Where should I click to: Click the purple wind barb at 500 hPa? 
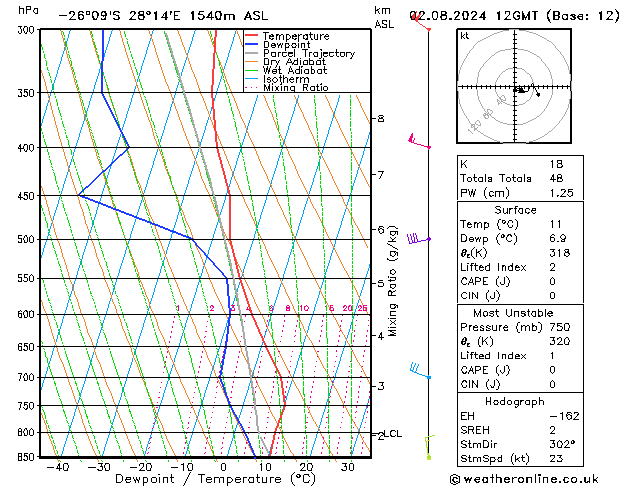[x=419, y=239]
